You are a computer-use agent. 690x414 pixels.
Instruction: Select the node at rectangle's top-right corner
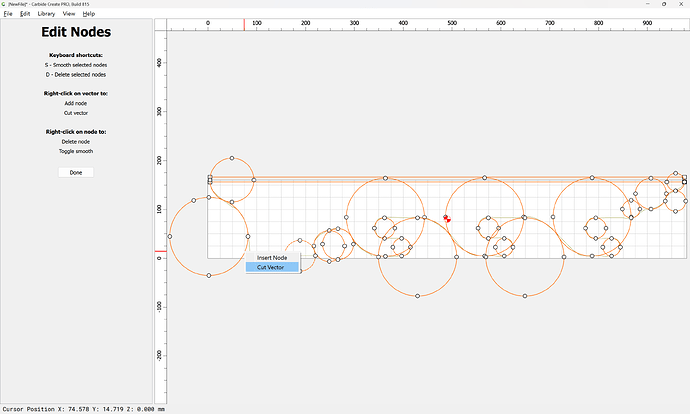685,179
